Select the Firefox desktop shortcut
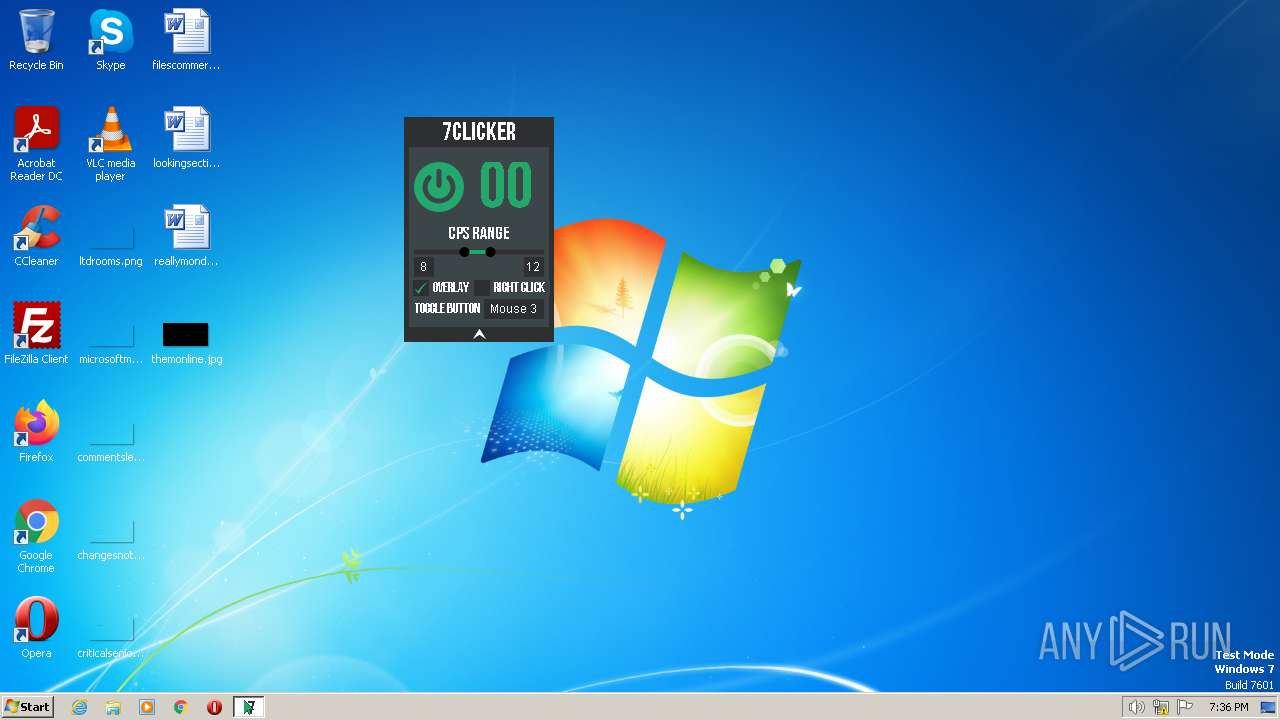 click(36, 432)
